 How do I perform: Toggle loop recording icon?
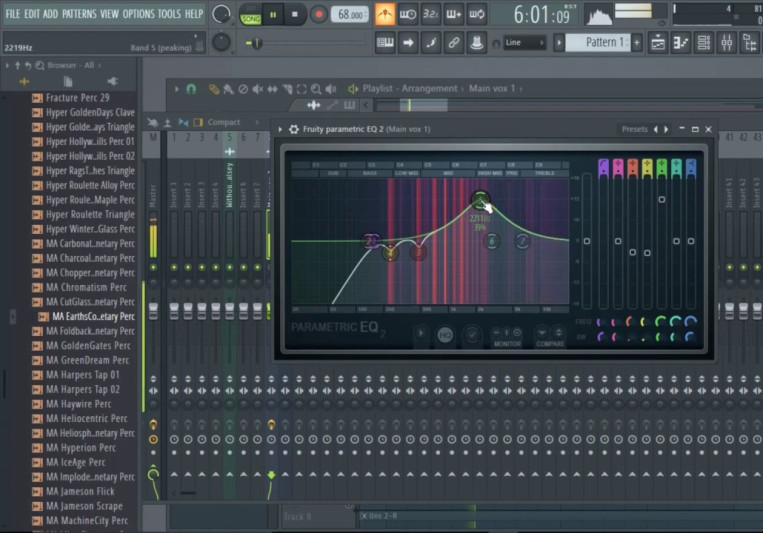point(476,14)
